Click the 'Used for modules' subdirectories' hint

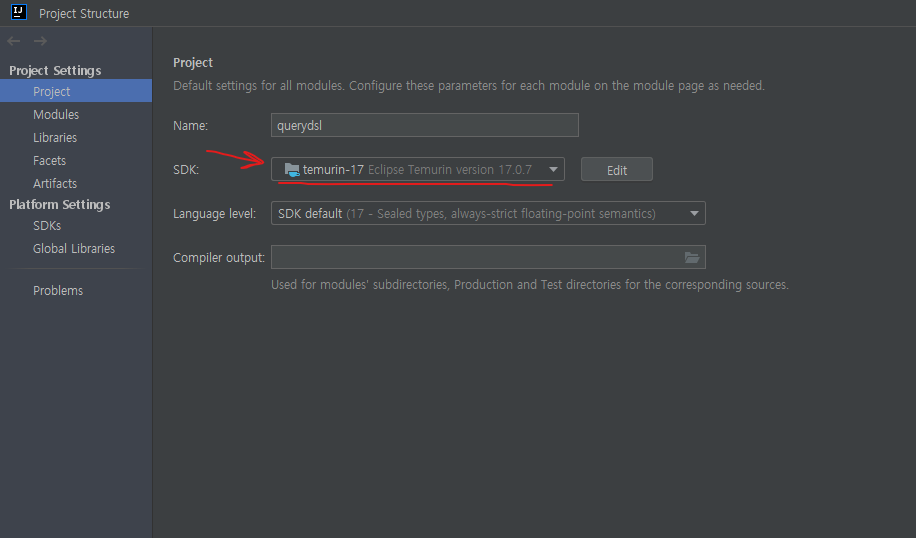click(530, 285)
